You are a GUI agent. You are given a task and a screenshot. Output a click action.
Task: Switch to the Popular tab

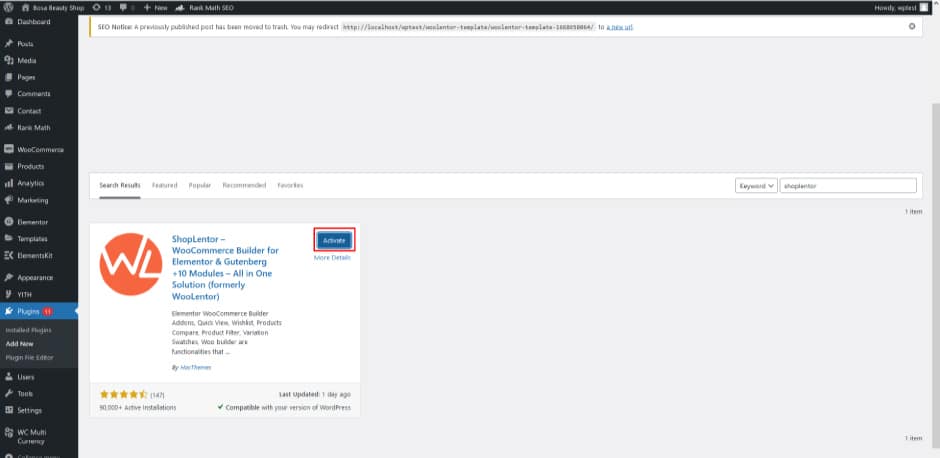[x=200, y=185]
